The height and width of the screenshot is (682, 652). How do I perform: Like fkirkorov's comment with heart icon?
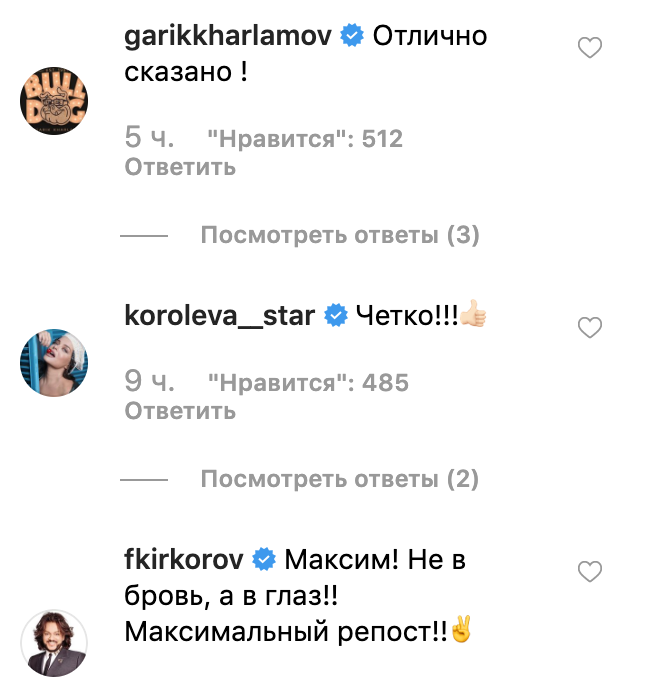click(x=589, y=571)
